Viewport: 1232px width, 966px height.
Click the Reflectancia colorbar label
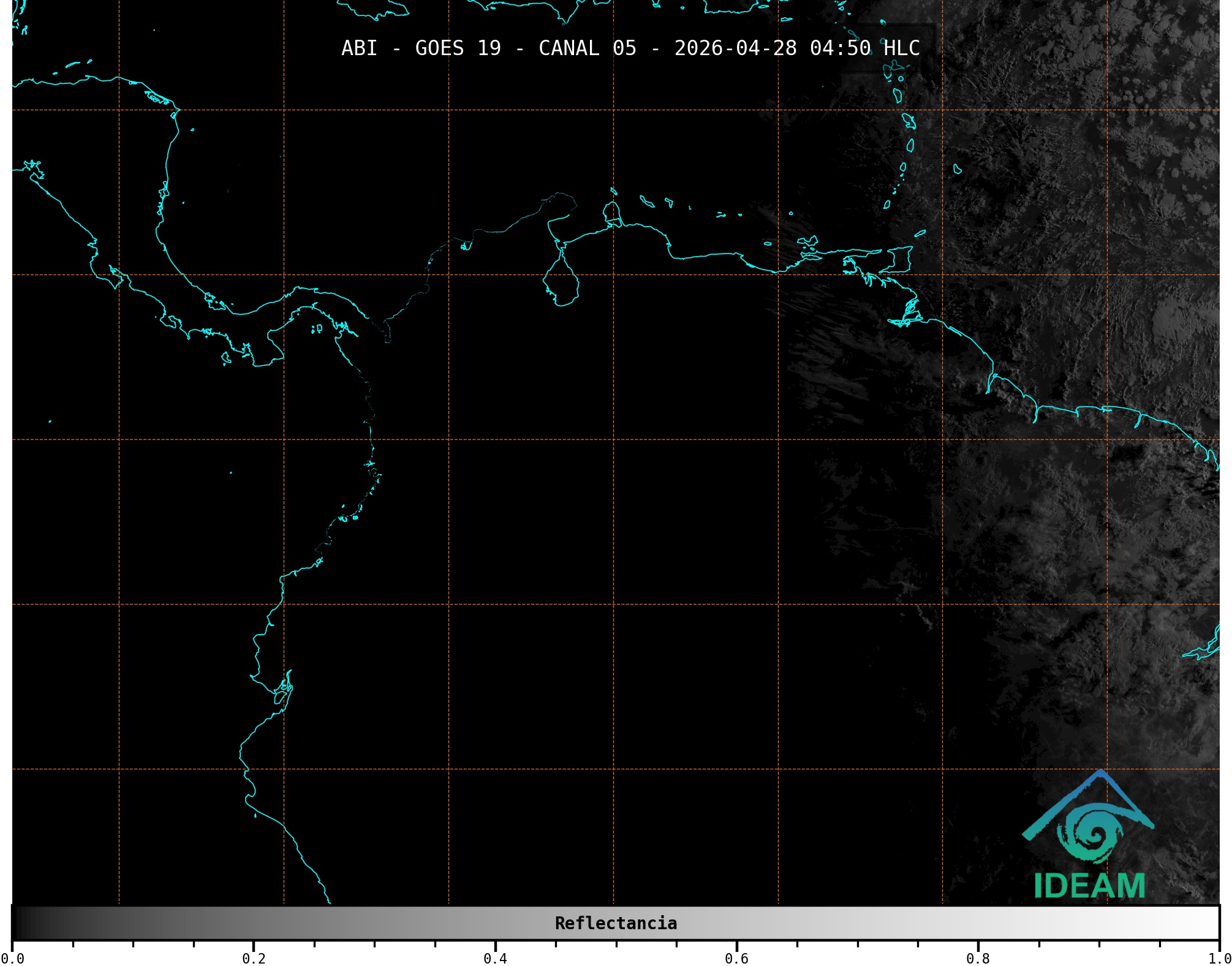(x=616, y=923)
